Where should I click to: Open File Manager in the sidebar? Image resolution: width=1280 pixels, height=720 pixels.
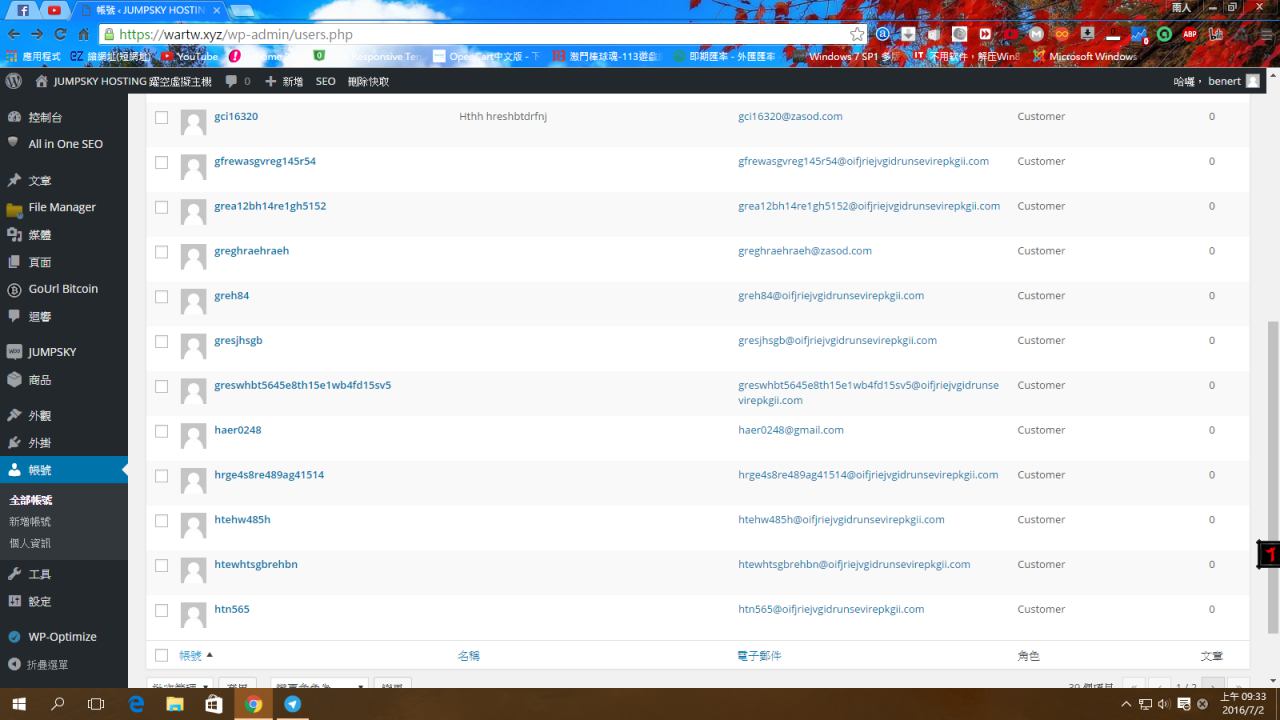pyautogui.click(x=62, y=207)
